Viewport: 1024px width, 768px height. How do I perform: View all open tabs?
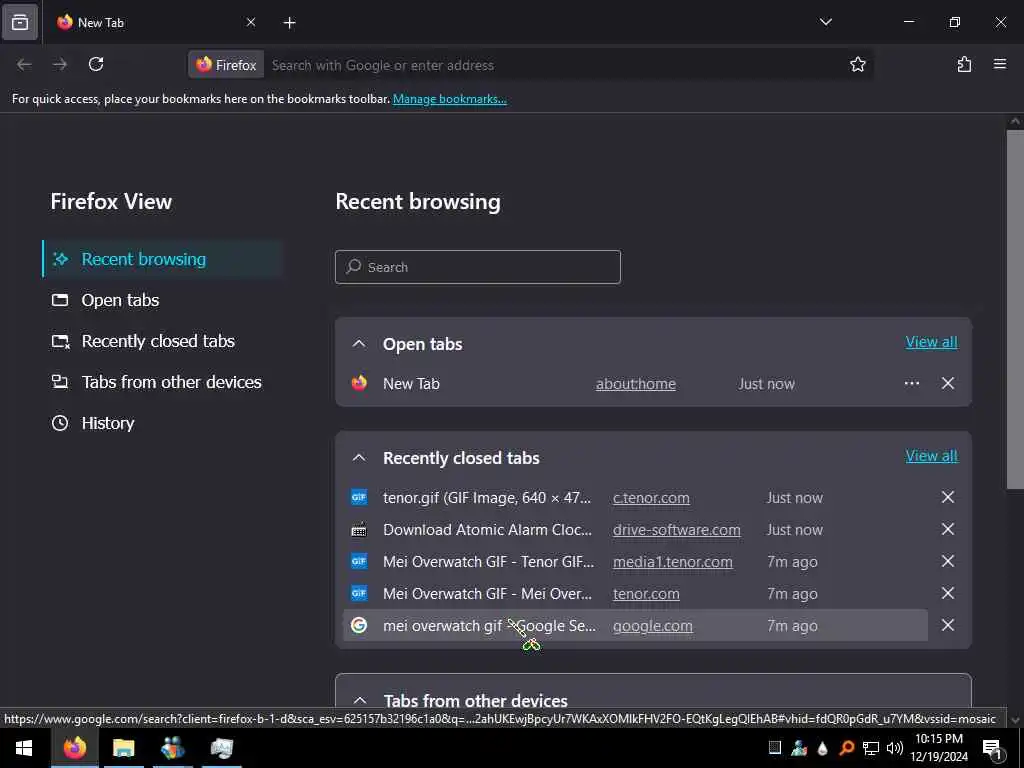point(931,342)
